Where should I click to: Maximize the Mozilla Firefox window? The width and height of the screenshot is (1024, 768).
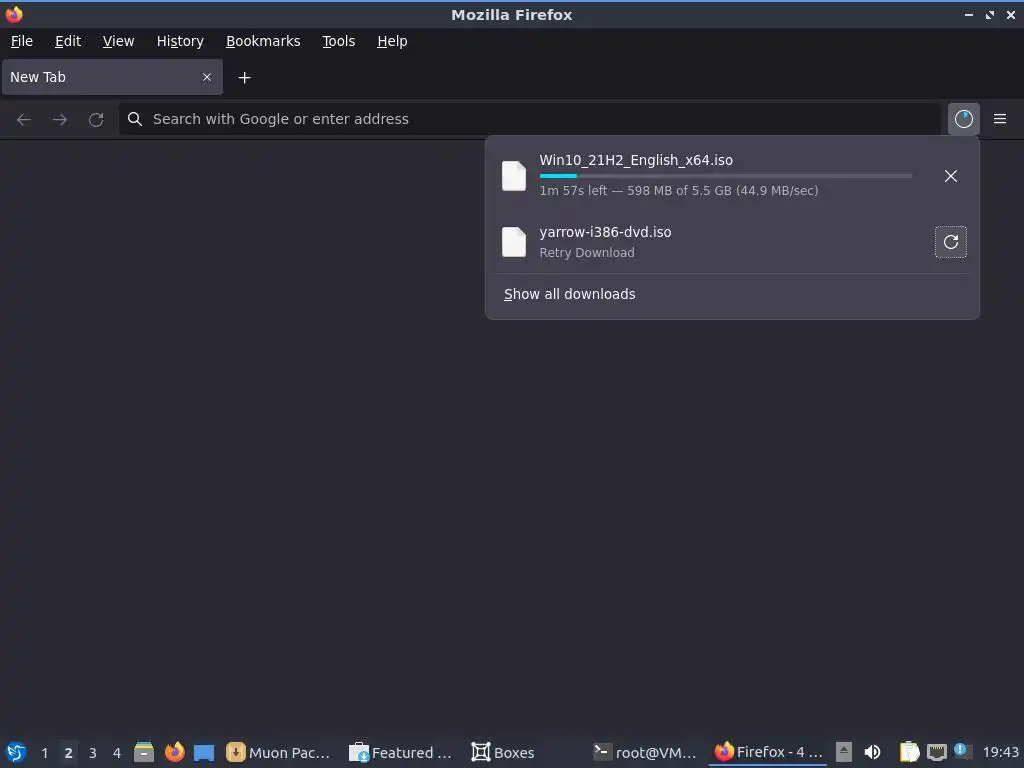coord(989,14)
